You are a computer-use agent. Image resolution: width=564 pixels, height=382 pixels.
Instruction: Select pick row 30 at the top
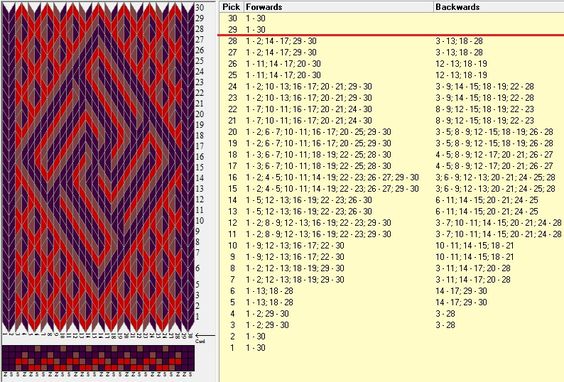[391, 18]
